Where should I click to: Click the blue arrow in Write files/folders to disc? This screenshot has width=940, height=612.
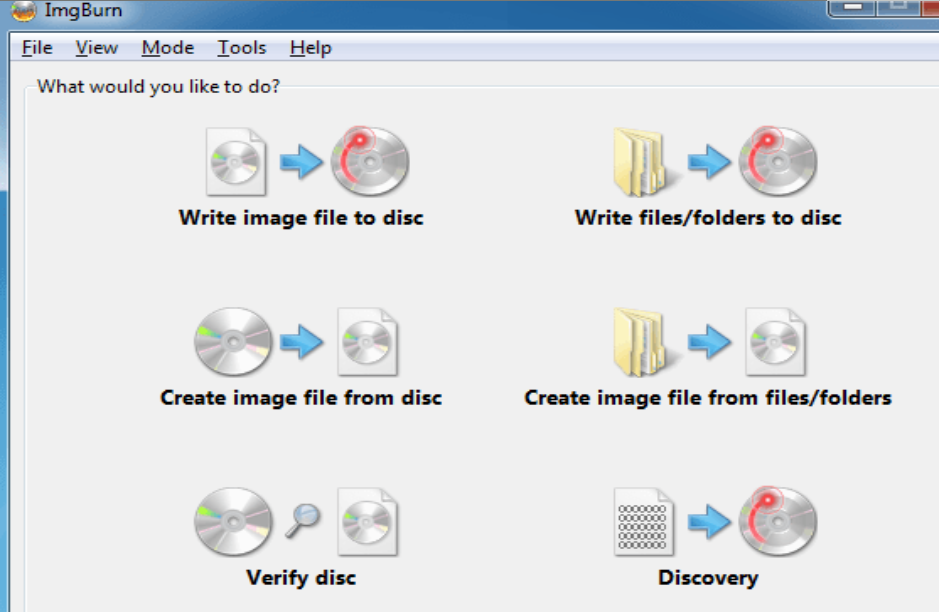coord(709,162)
